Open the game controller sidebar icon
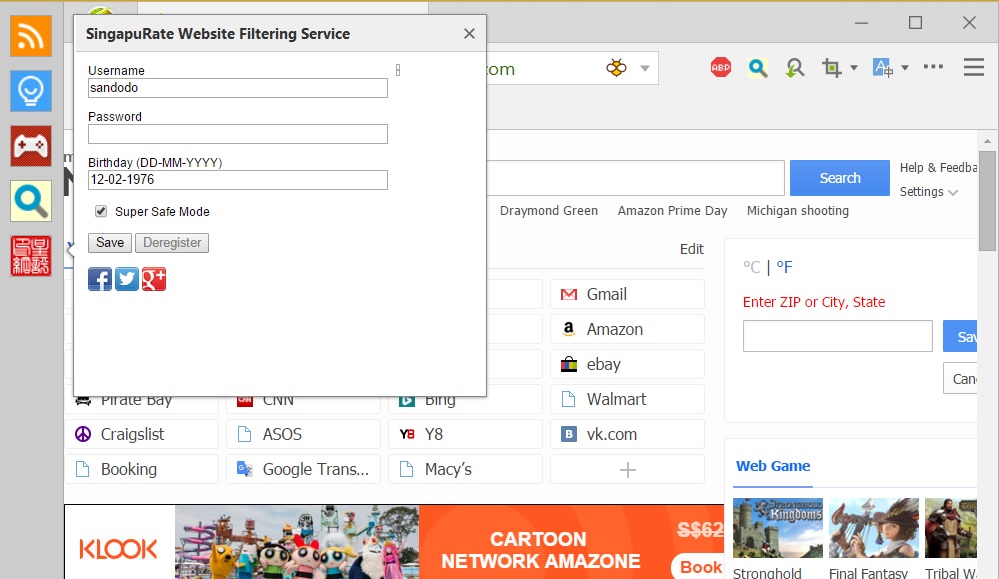This screenshot has height=579, width=999. coord(31,146)
